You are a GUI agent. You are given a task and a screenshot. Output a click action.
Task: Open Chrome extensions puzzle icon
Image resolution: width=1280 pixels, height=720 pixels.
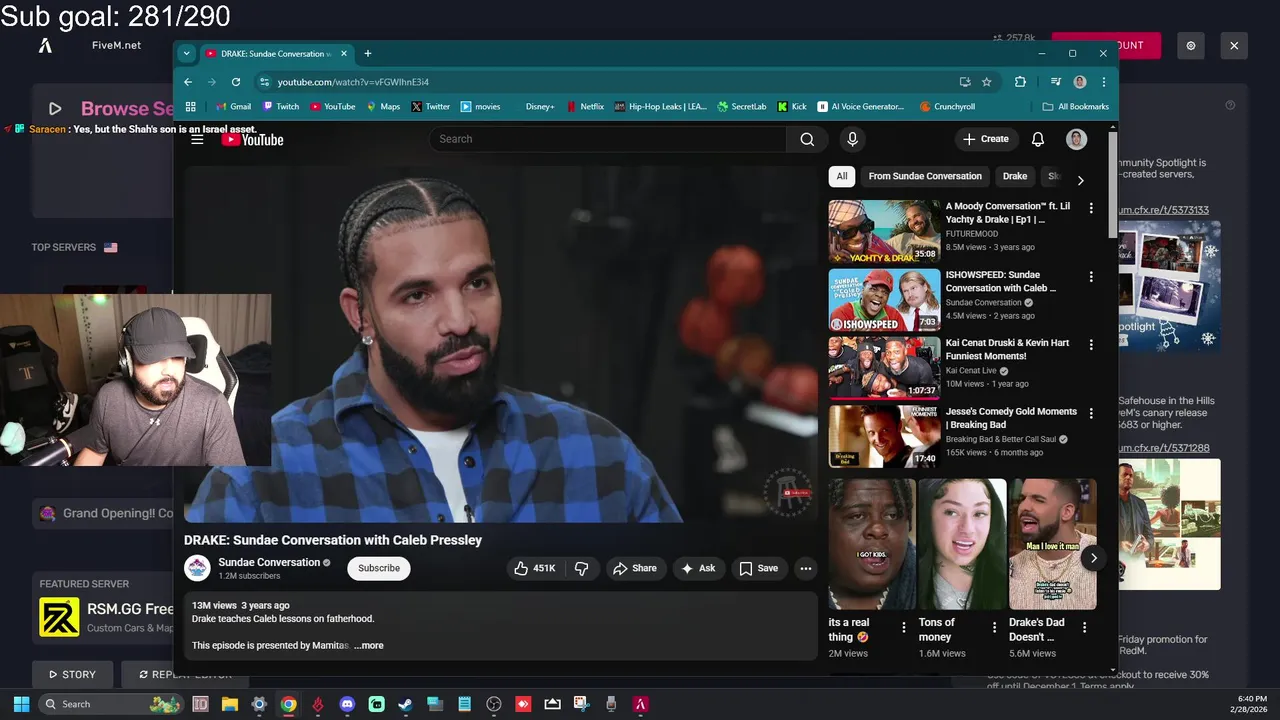(1020, 82)
